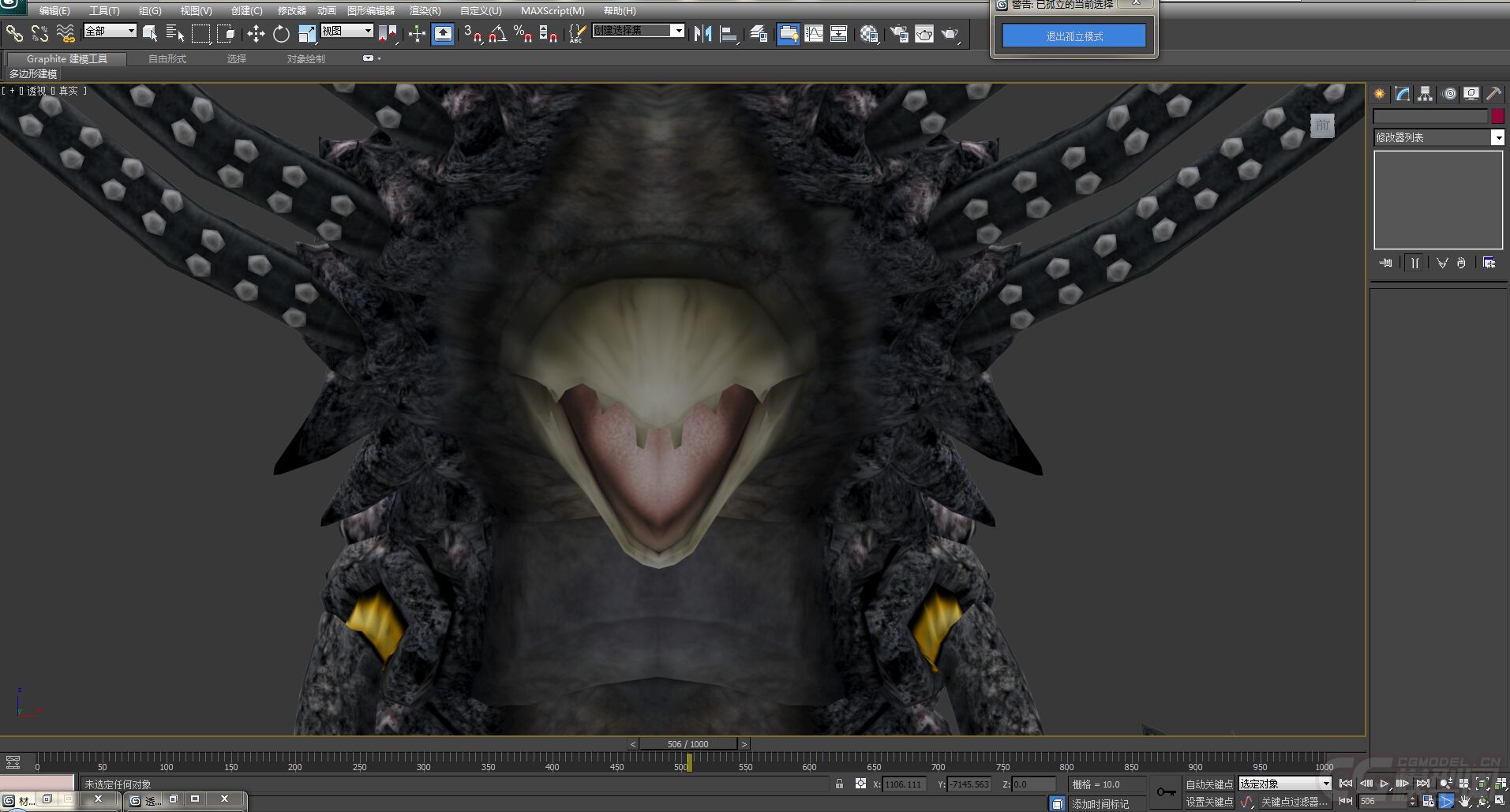Click the 506 / 1000 time slider handle
The height and width of the screenshot is (812, 1510).
tap(688, 744)
